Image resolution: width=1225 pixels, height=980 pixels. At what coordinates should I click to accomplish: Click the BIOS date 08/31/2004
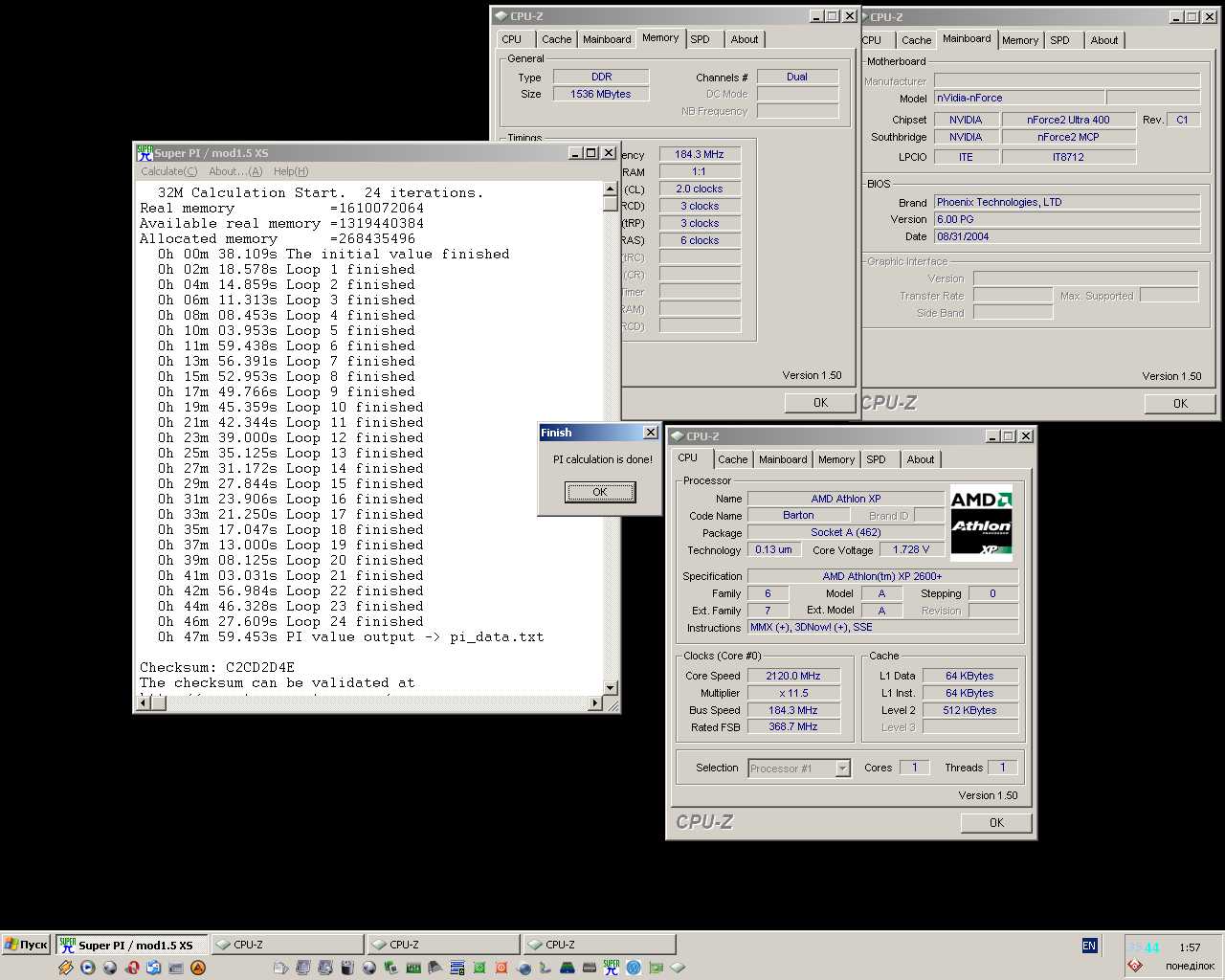click(1067, 236)
